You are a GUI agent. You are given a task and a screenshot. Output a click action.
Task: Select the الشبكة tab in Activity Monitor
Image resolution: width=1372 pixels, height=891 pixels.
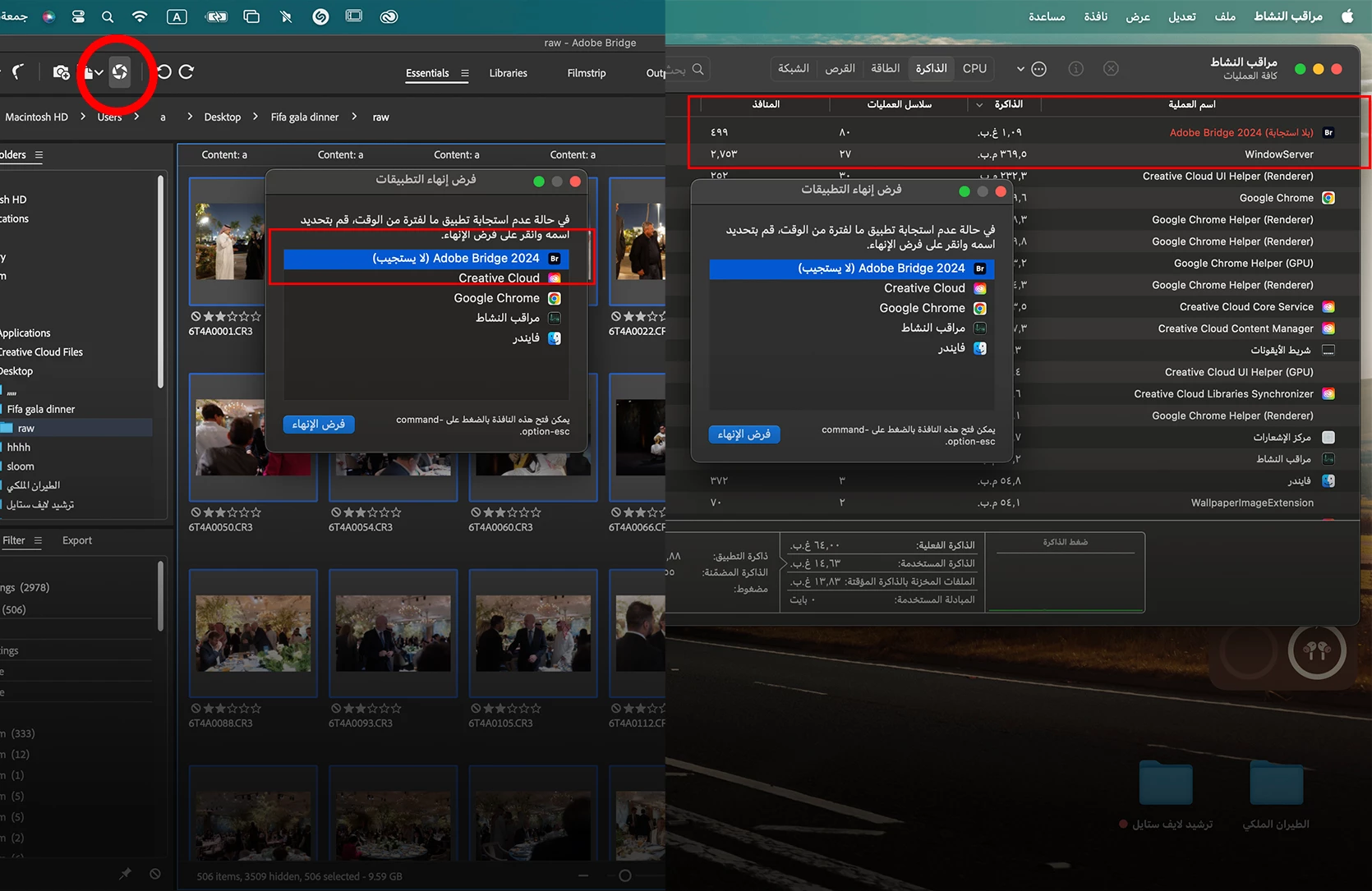(x=794, y=69)
